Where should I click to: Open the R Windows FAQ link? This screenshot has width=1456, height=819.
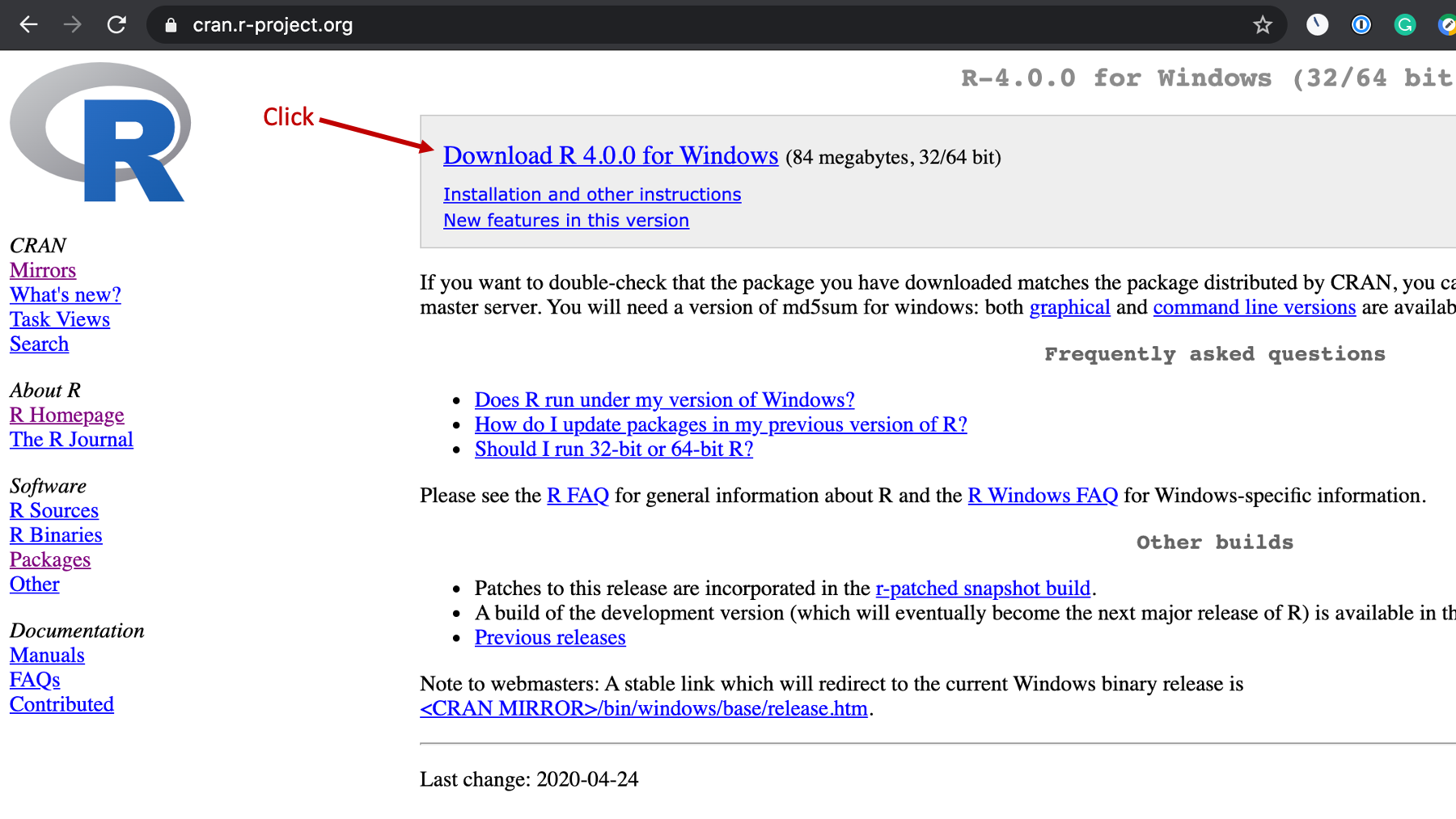(x=1043, y=496)
